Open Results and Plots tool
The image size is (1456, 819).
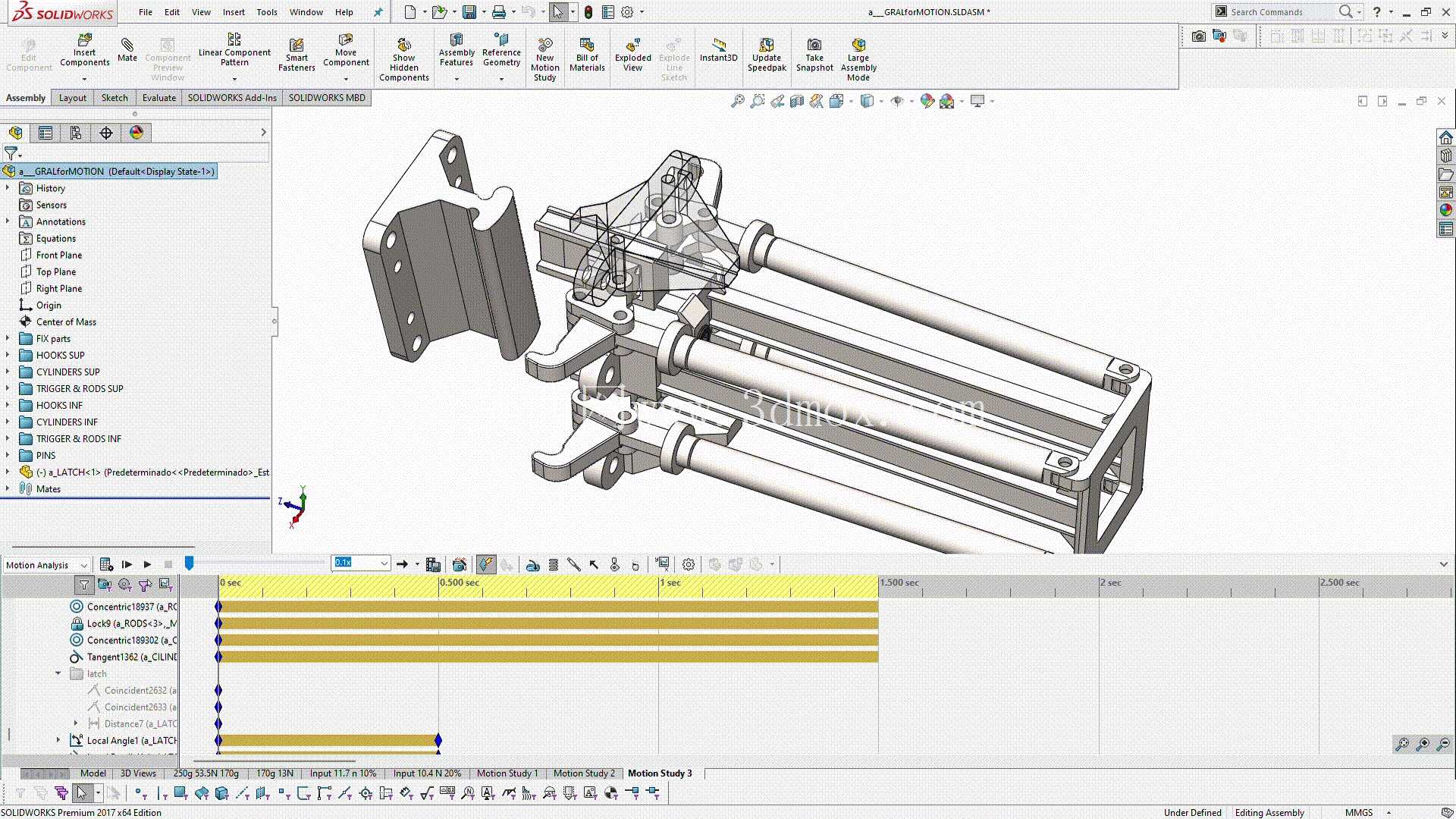coord(663,564)
